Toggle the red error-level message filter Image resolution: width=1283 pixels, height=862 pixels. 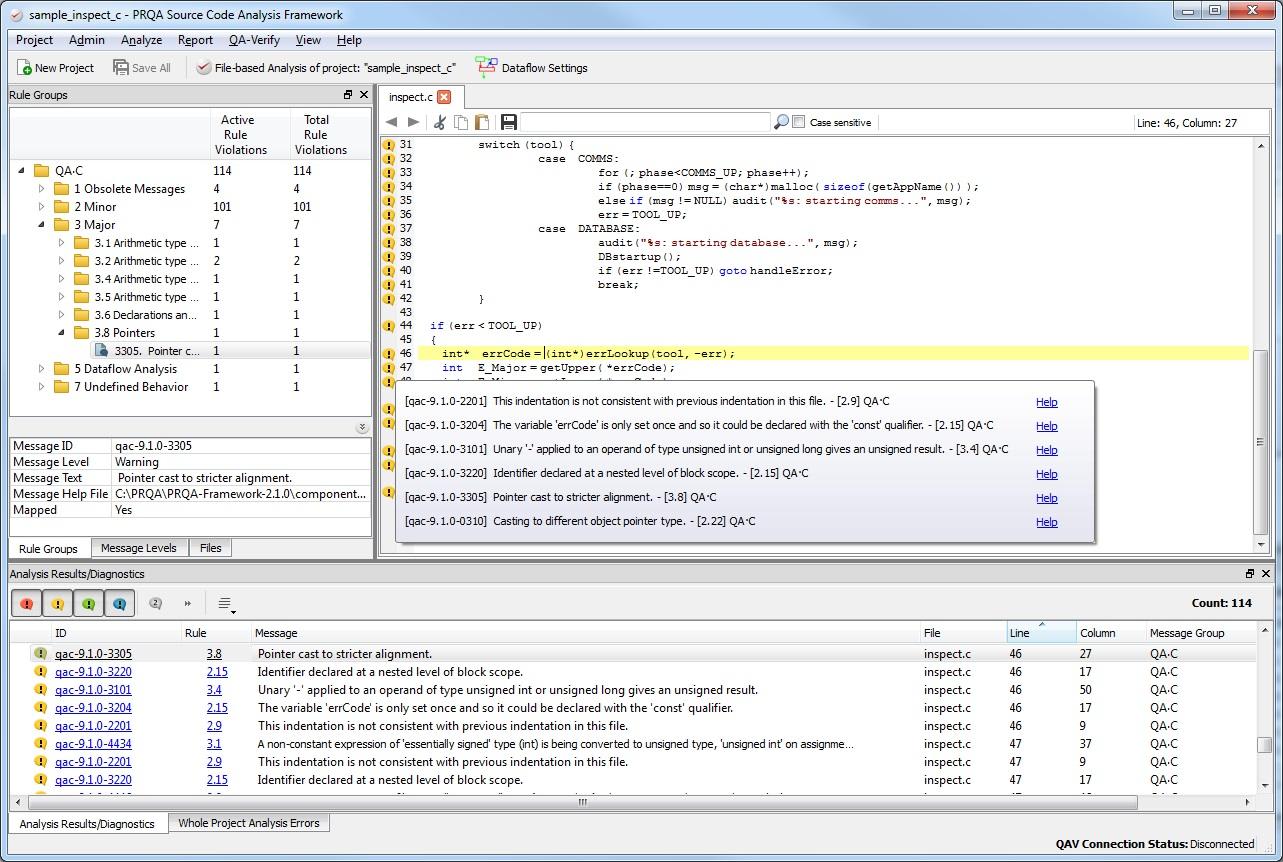27,604
